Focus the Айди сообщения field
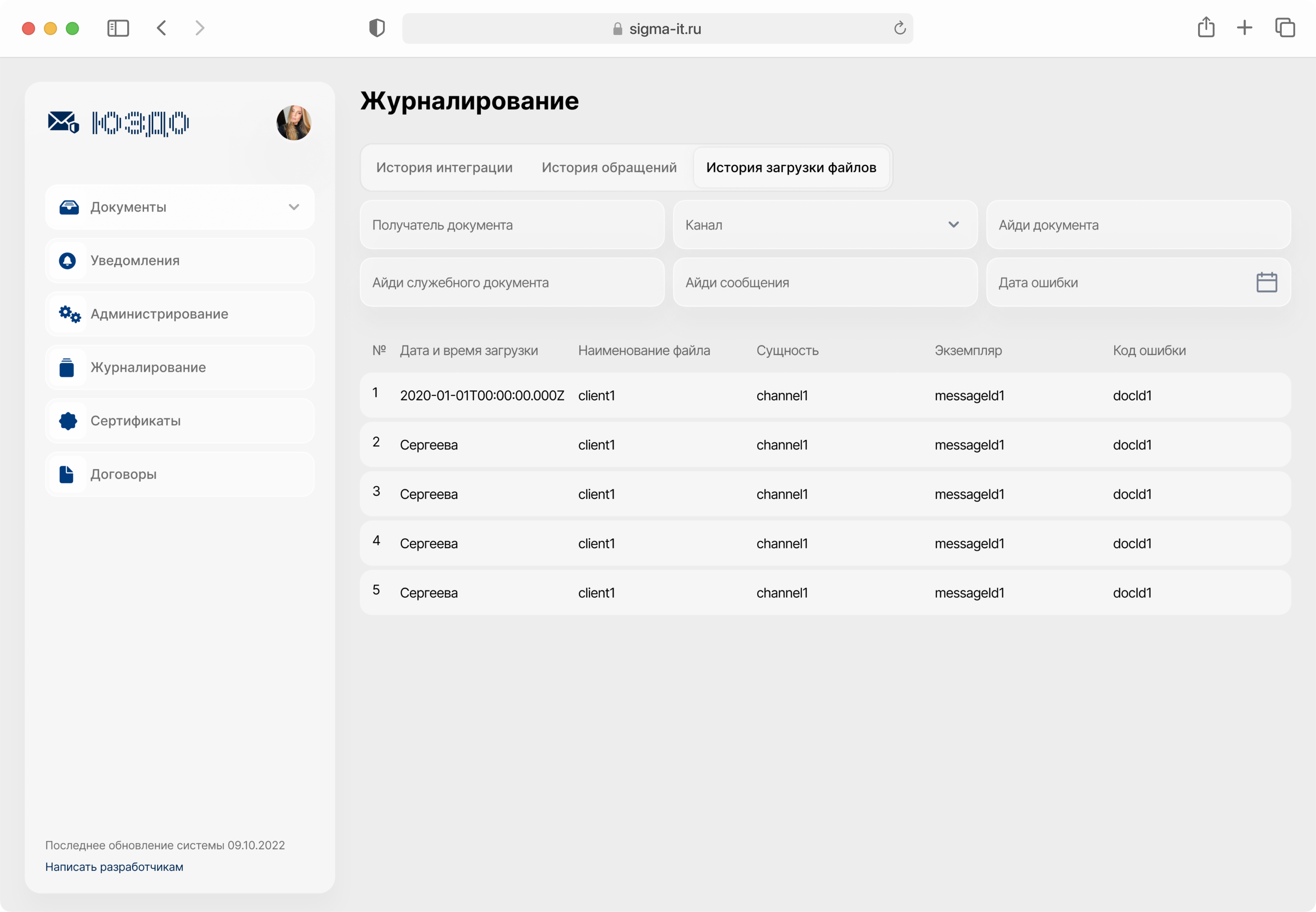The image size is (1316, 912). click(824, 282)
